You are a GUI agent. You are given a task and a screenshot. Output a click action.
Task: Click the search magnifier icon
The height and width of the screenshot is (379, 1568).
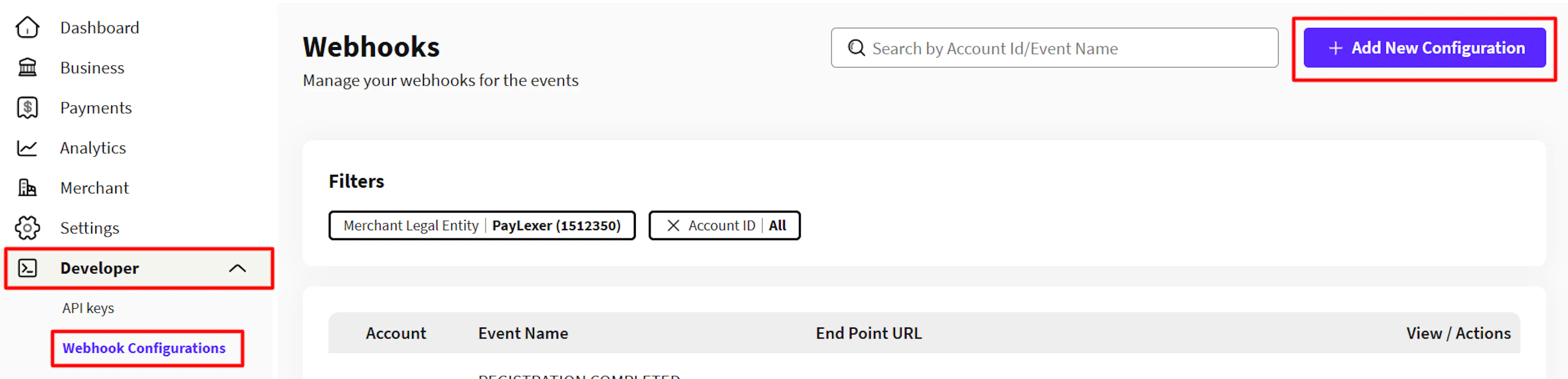click(856, 48)
